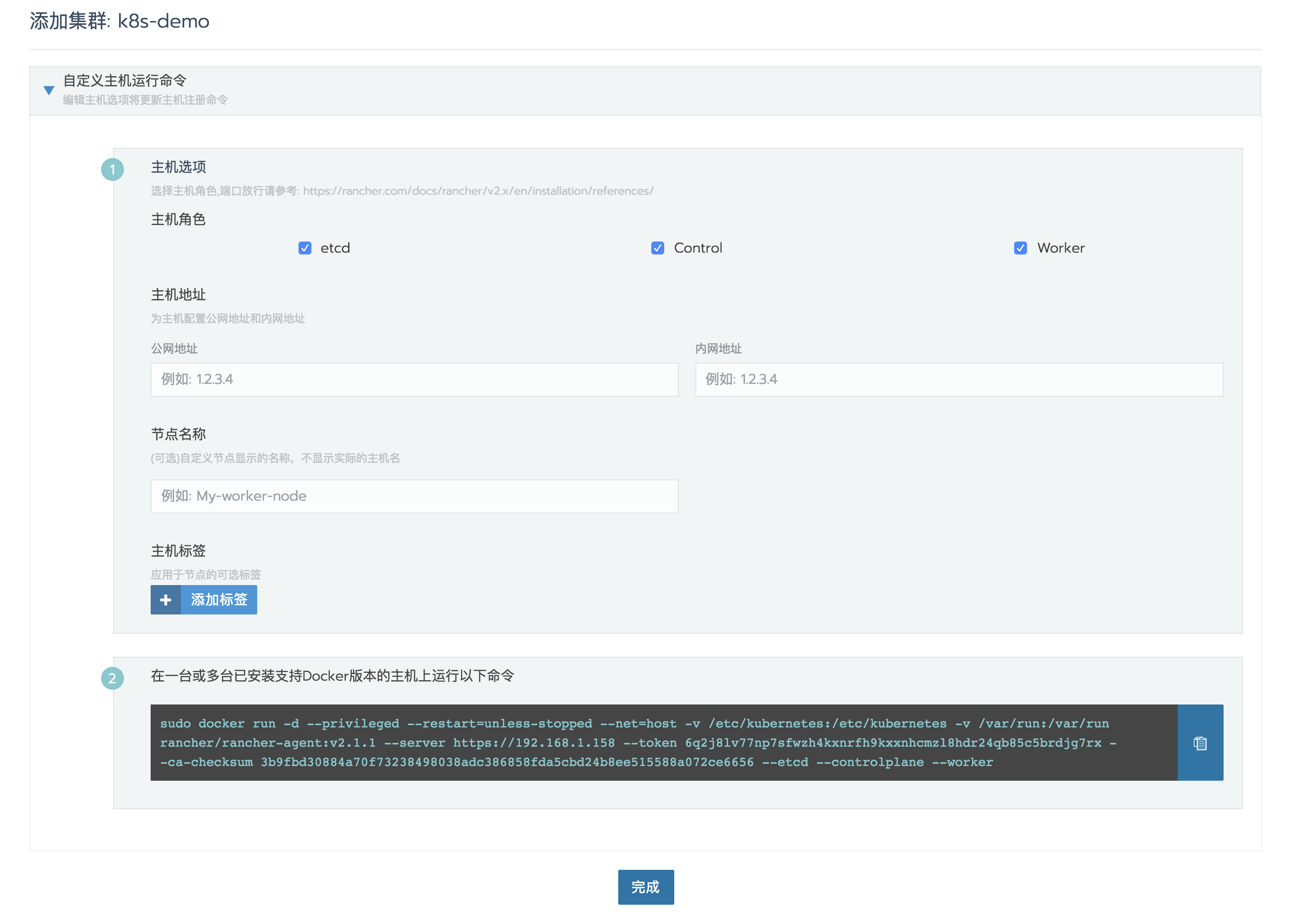Click the step 2 circle badge
The image size is (1298, 924).
[x=112, y=678]
